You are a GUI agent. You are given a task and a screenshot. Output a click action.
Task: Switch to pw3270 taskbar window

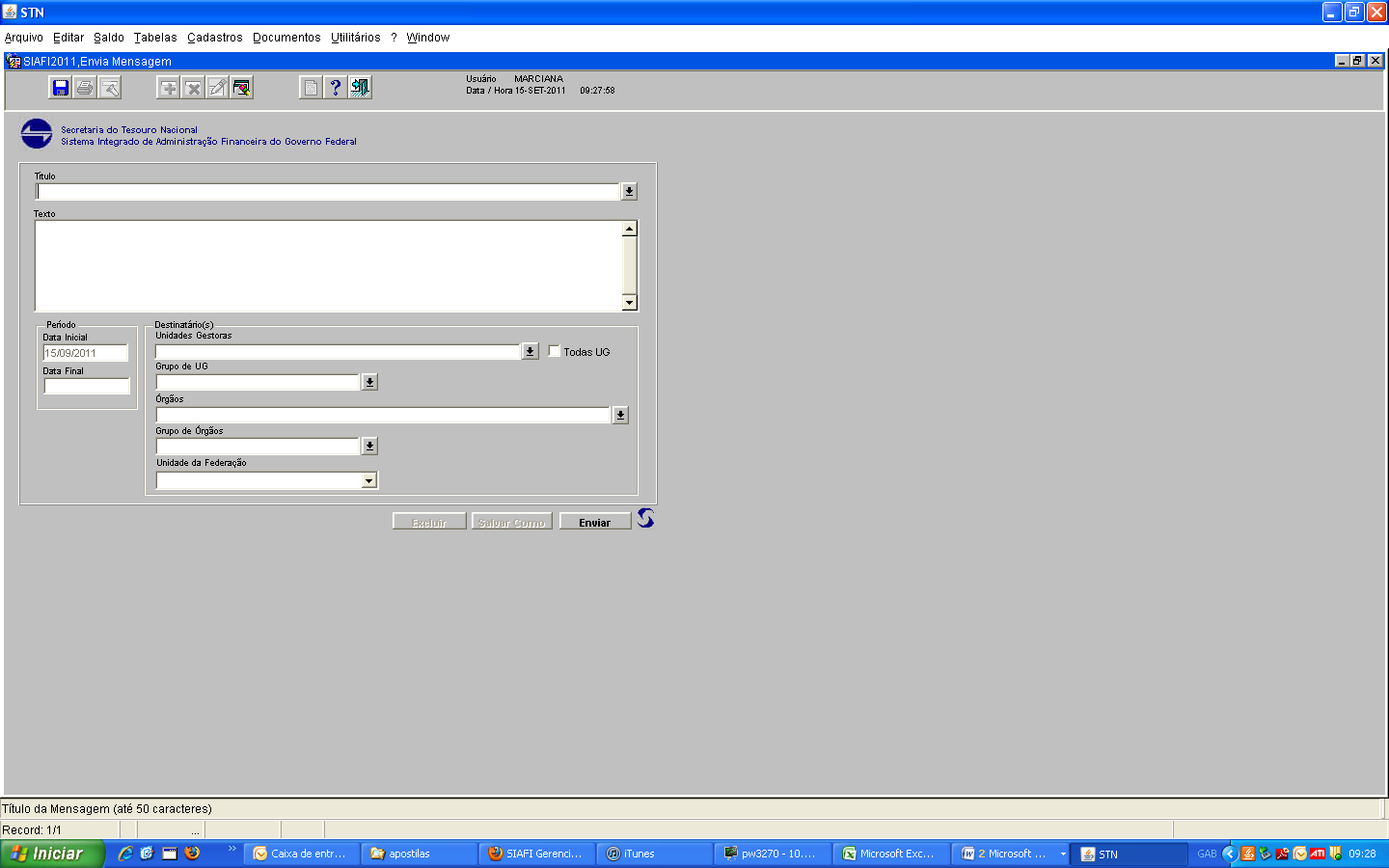[773, 854]
